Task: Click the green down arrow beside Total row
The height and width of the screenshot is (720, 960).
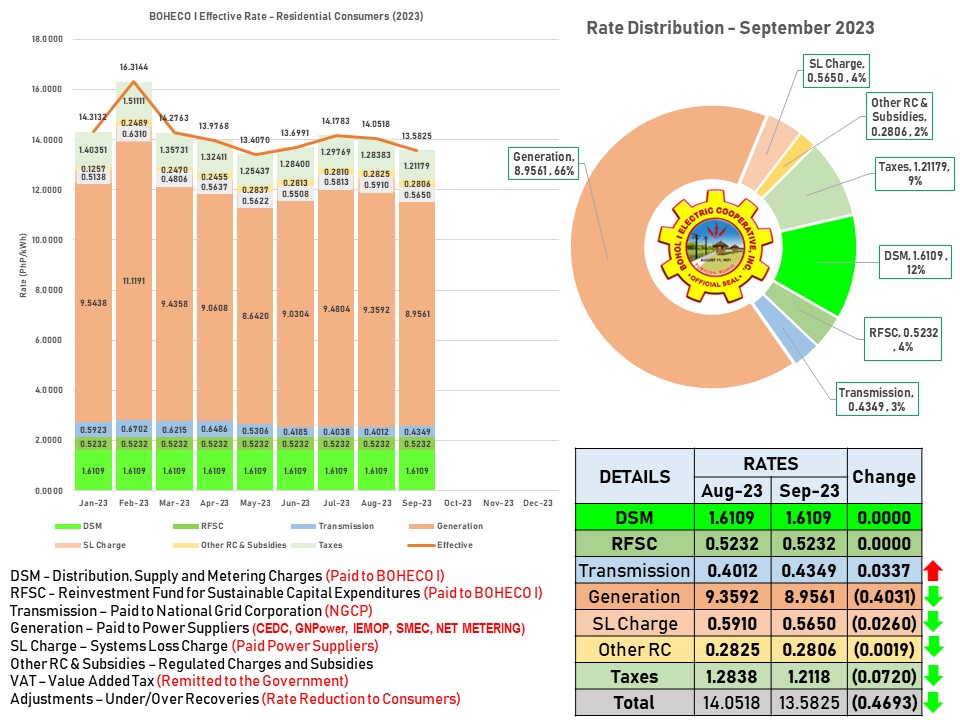Action: tap(934, 702)
